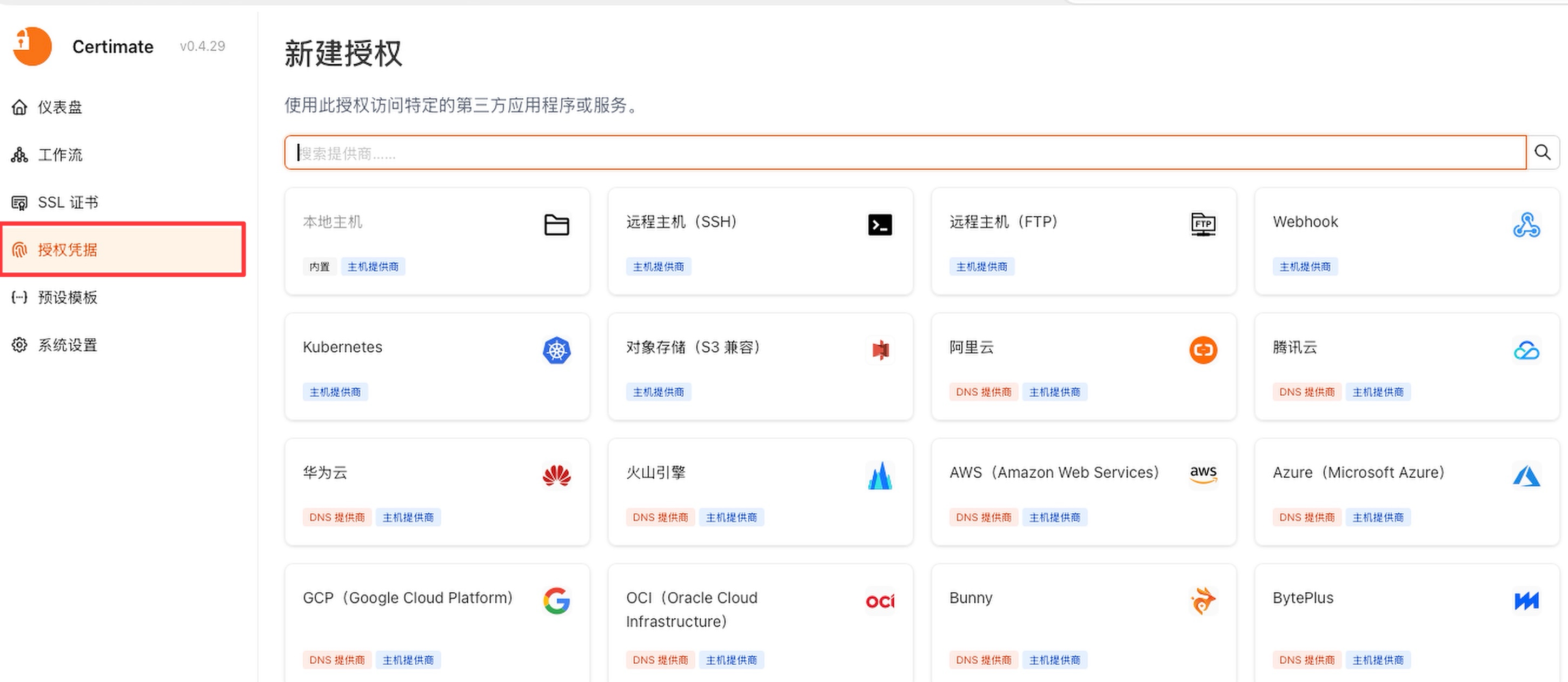
Task: Click the 主机提供商 tag on Azure
Action: tap(1378, 517)
